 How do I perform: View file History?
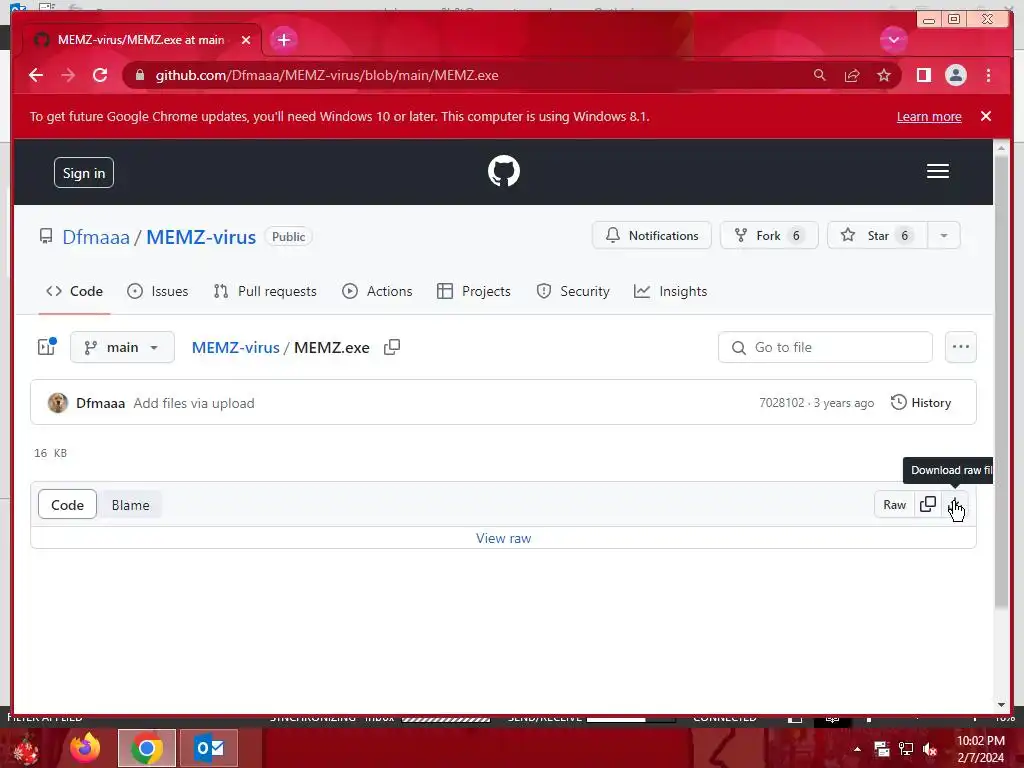[921, 402]
